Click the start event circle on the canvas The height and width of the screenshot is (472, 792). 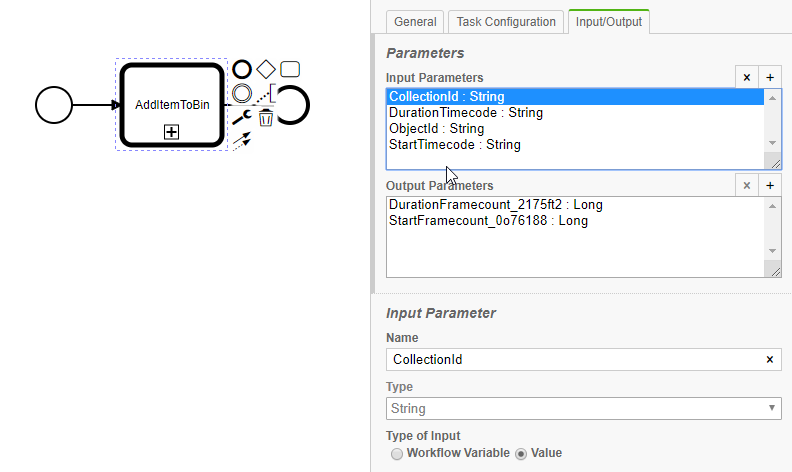(x=54, y=103)
